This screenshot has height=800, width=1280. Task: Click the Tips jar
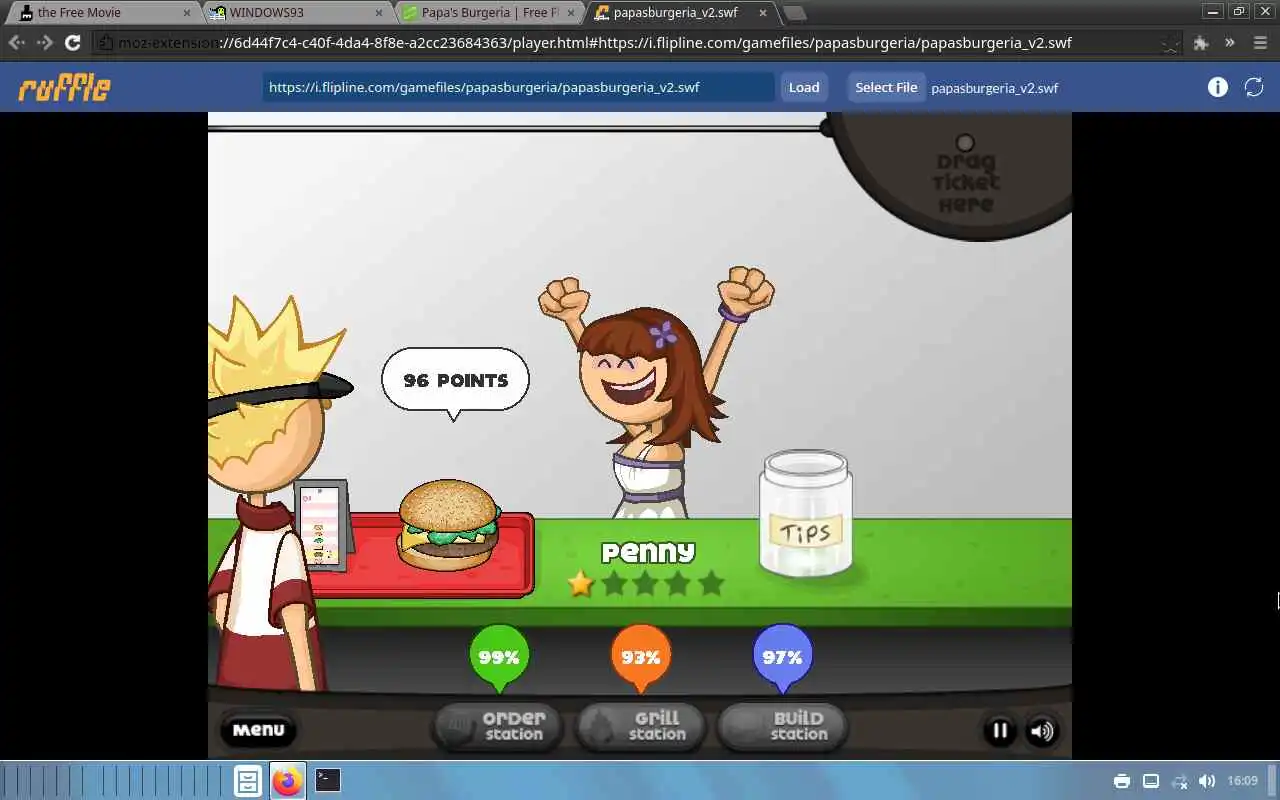[x=806, y=514]
